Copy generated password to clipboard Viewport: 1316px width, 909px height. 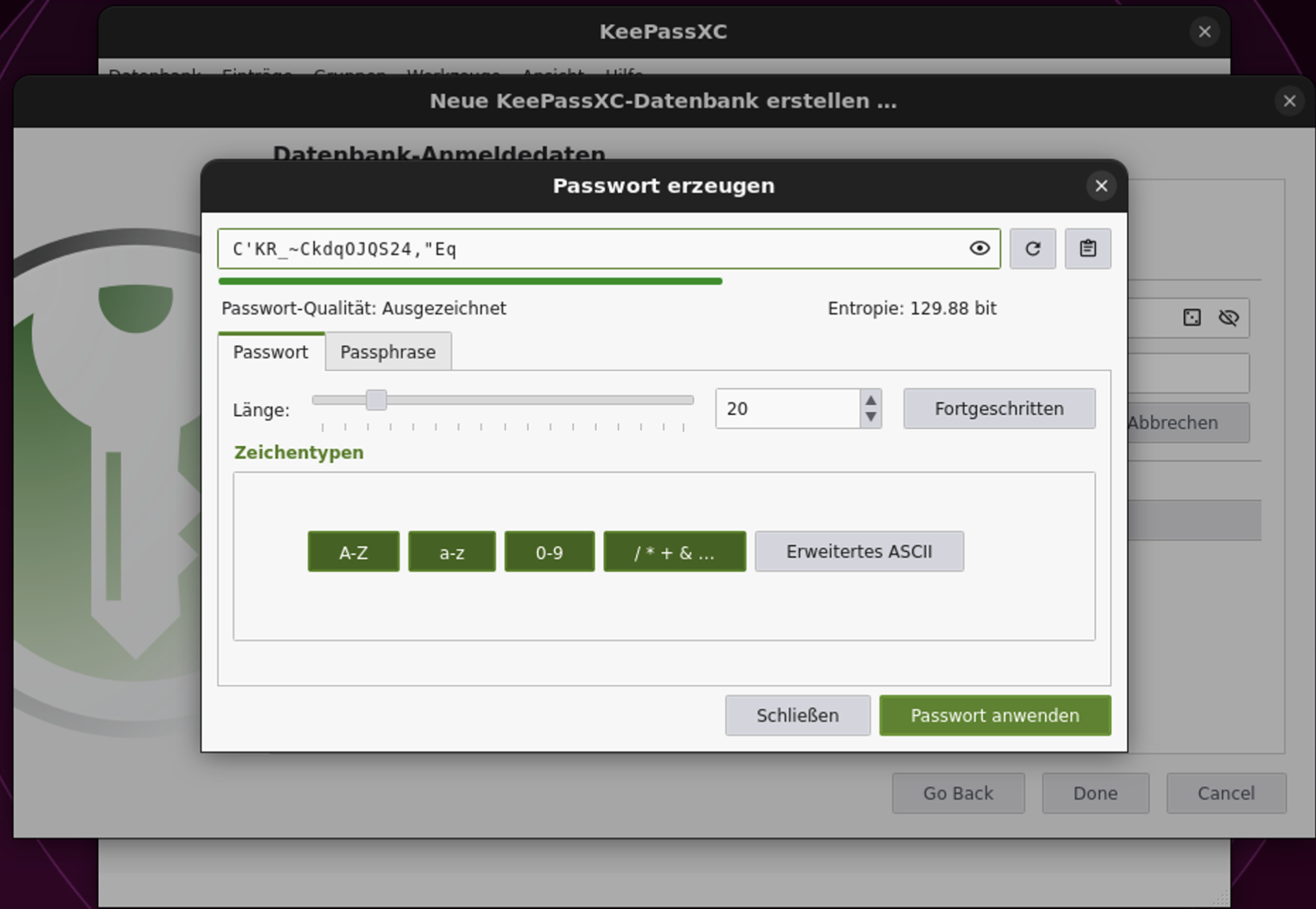tap(1087, 249)
